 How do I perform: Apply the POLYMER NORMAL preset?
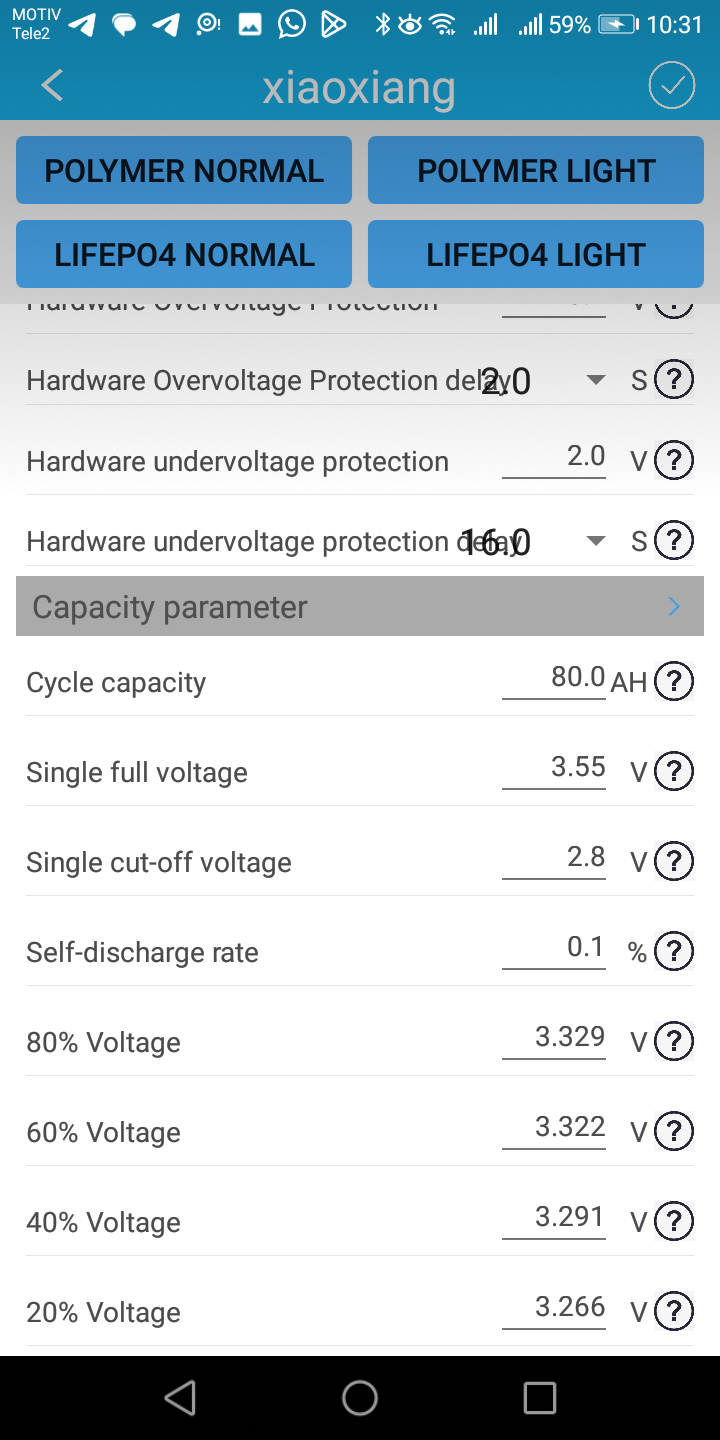coord(184,171)
